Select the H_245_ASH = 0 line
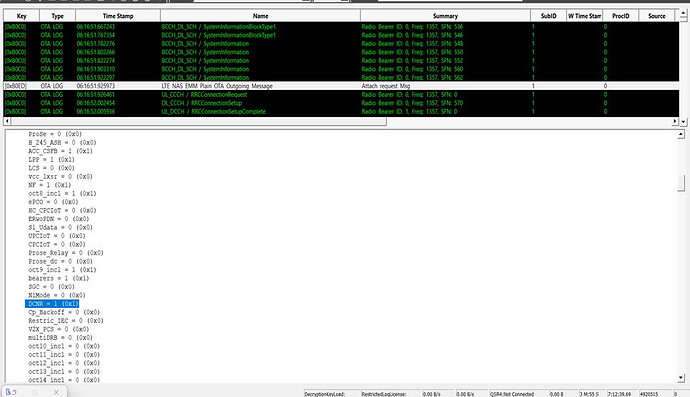690x397 pixels. pyautogui.click(x=62, y=143)
